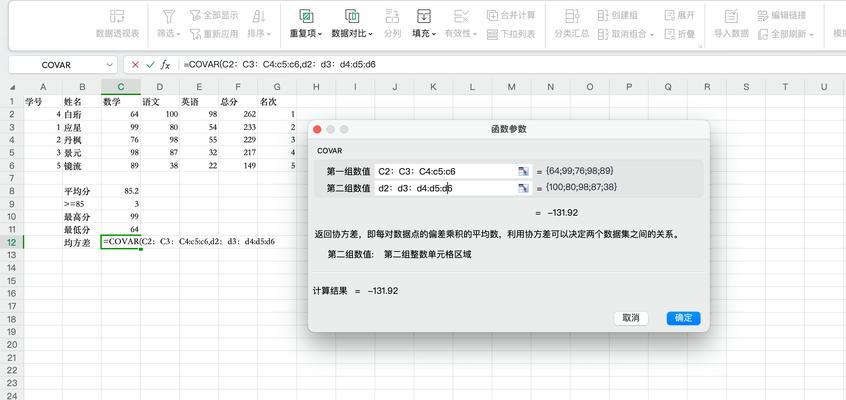This screenshot has height=400, width=846.
Task: Click the 重复项 duplicates icon
Action: [306, 16]
